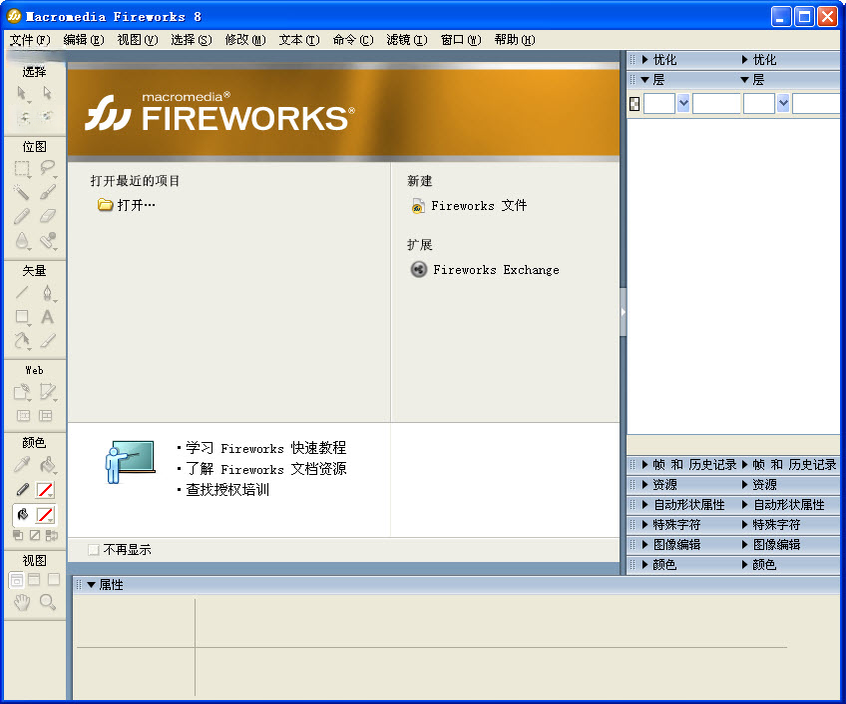Swap stroke and fill colors
The image size is (846, 704).
(52, 535)
